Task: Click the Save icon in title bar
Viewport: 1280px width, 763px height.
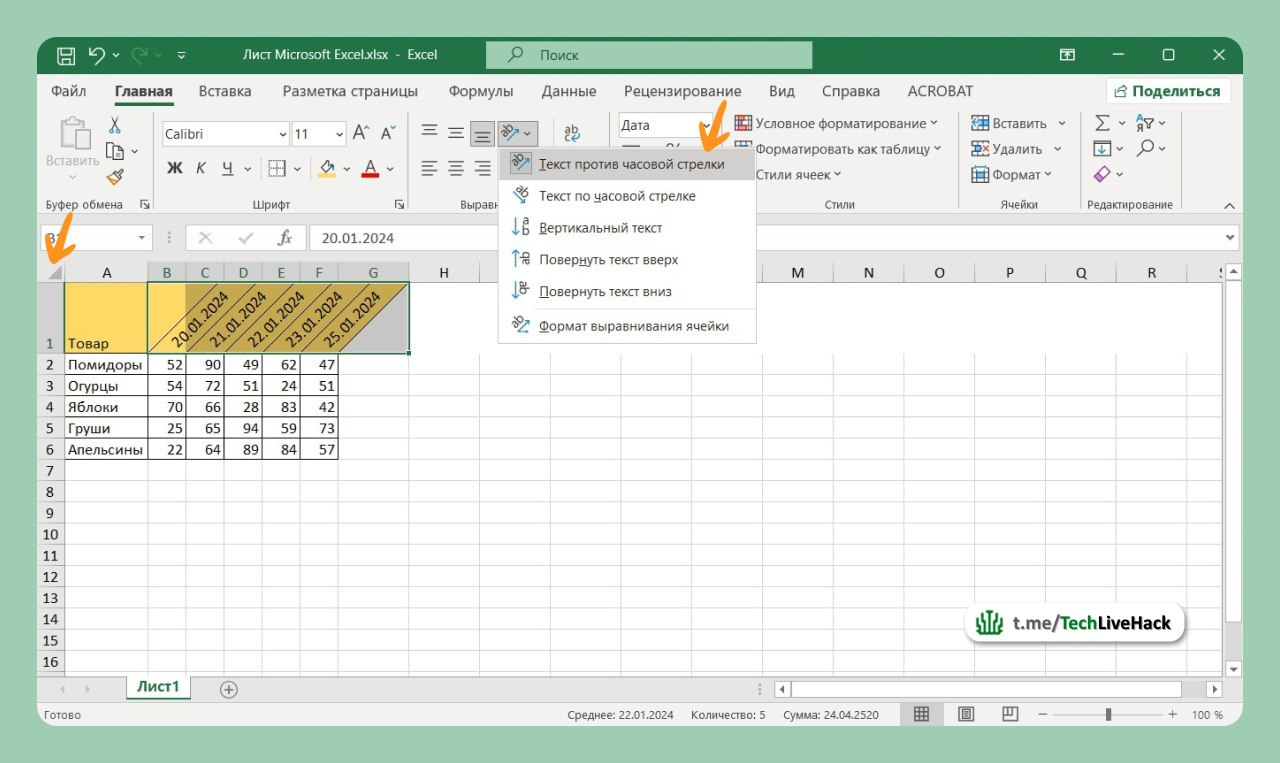Action: tap(66, 55)
